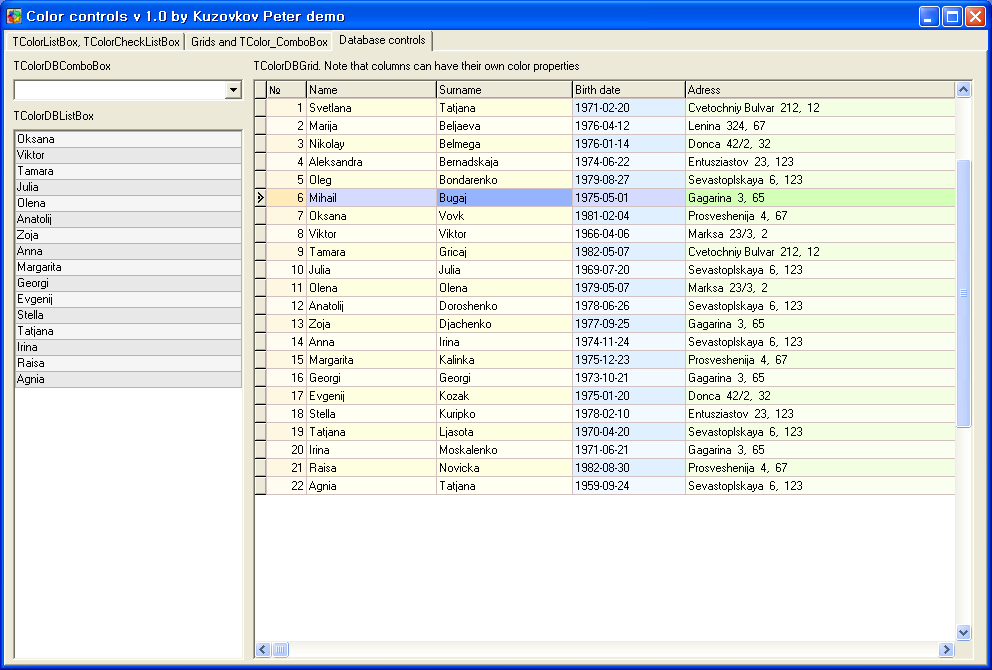Switch to TColorListBox, TColorCheckListBox tab
Screen dimensions: 992x670
tap(96, 42)
